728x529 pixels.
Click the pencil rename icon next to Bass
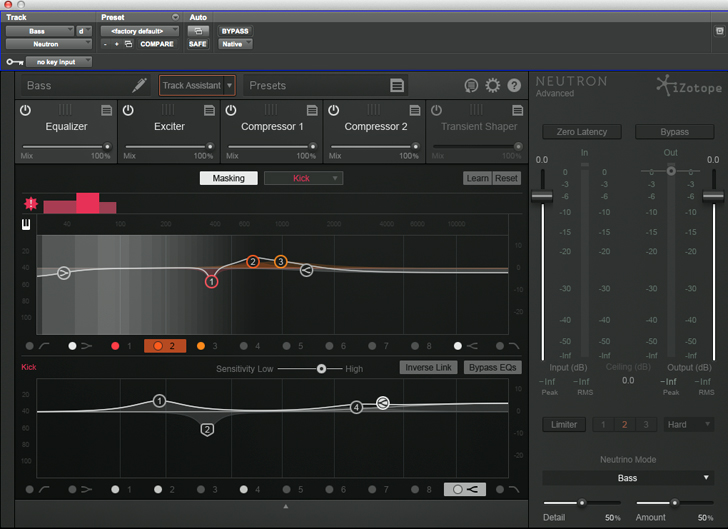(x=139, y=85)
